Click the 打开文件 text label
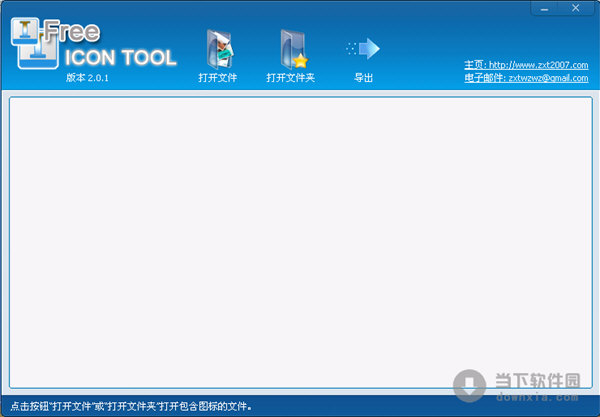The height and width of the screenshot is (417, 600). (x=218, y=78)
